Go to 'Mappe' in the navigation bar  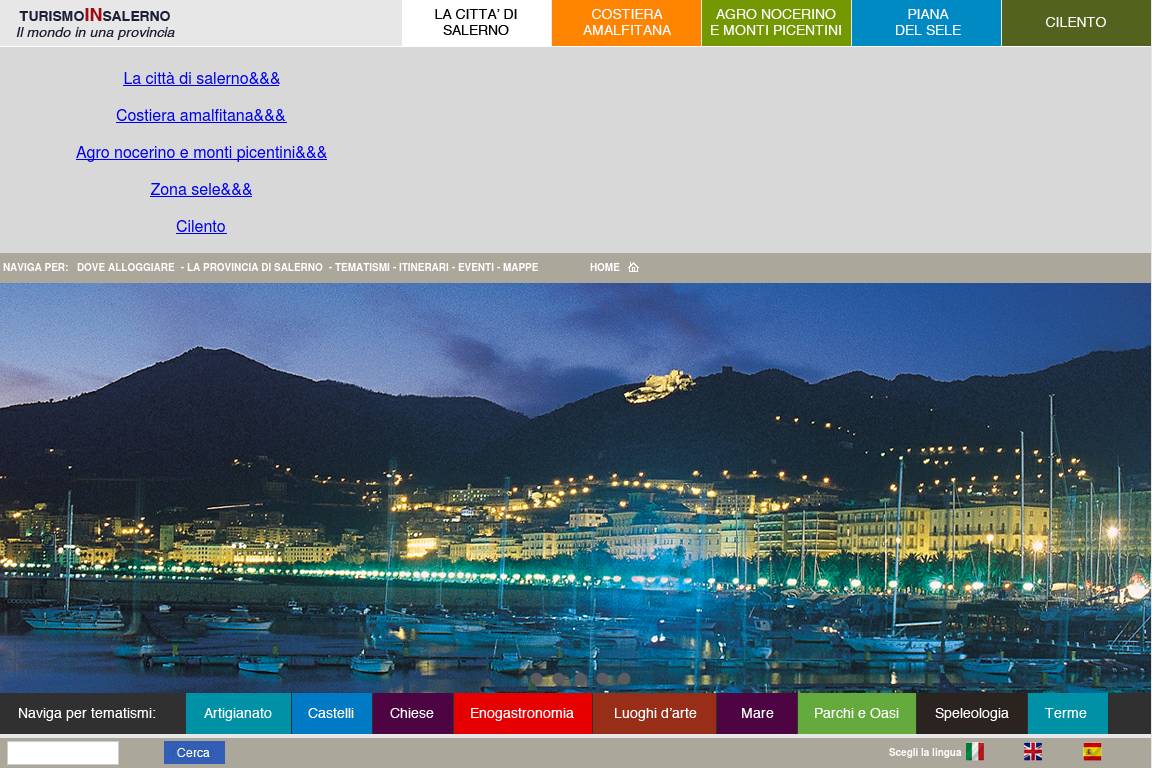point(520,267)
